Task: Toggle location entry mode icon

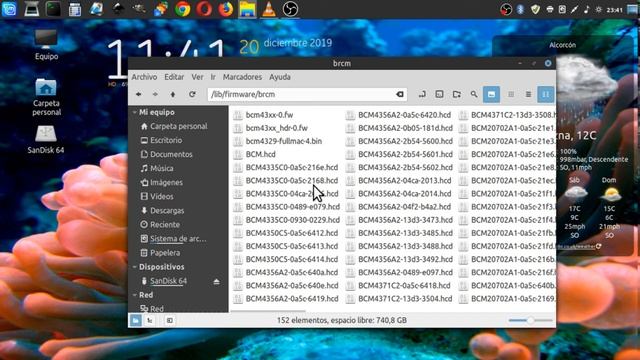Action: (422, 94)
